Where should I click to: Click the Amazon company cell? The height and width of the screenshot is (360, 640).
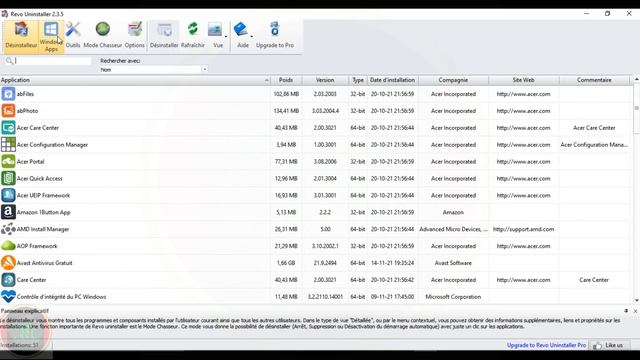pos(453,212)
